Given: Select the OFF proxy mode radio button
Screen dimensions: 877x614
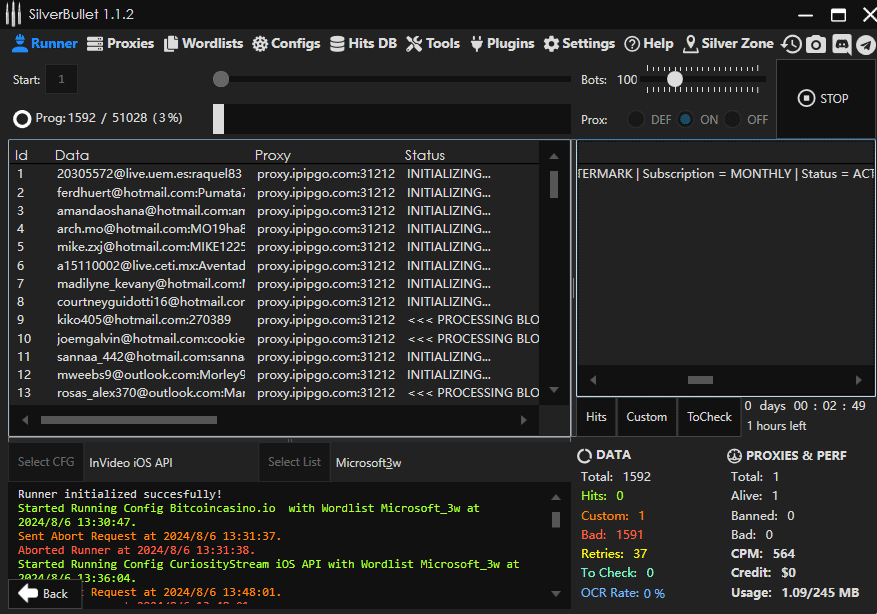Looking at the screenshot, I should click(733, 120).
